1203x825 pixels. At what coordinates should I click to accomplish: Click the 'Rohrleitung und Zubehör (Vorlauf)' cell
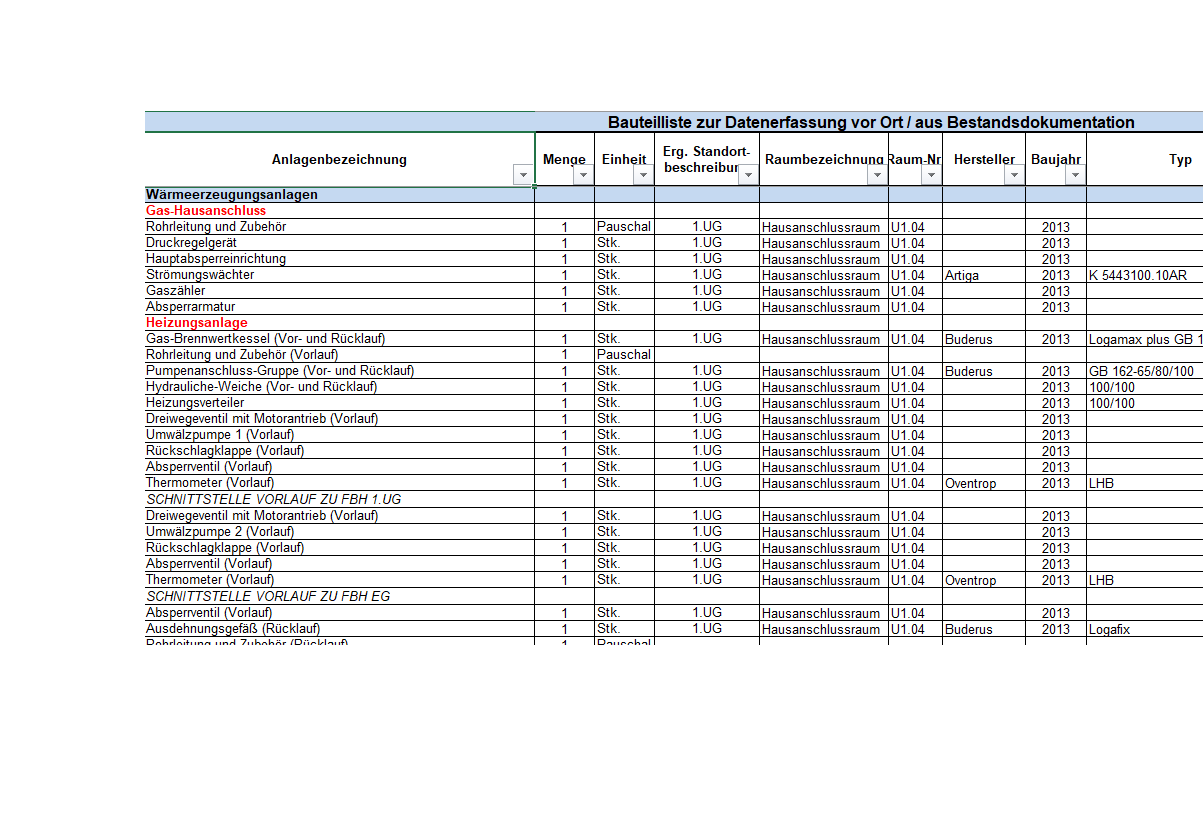340,355
